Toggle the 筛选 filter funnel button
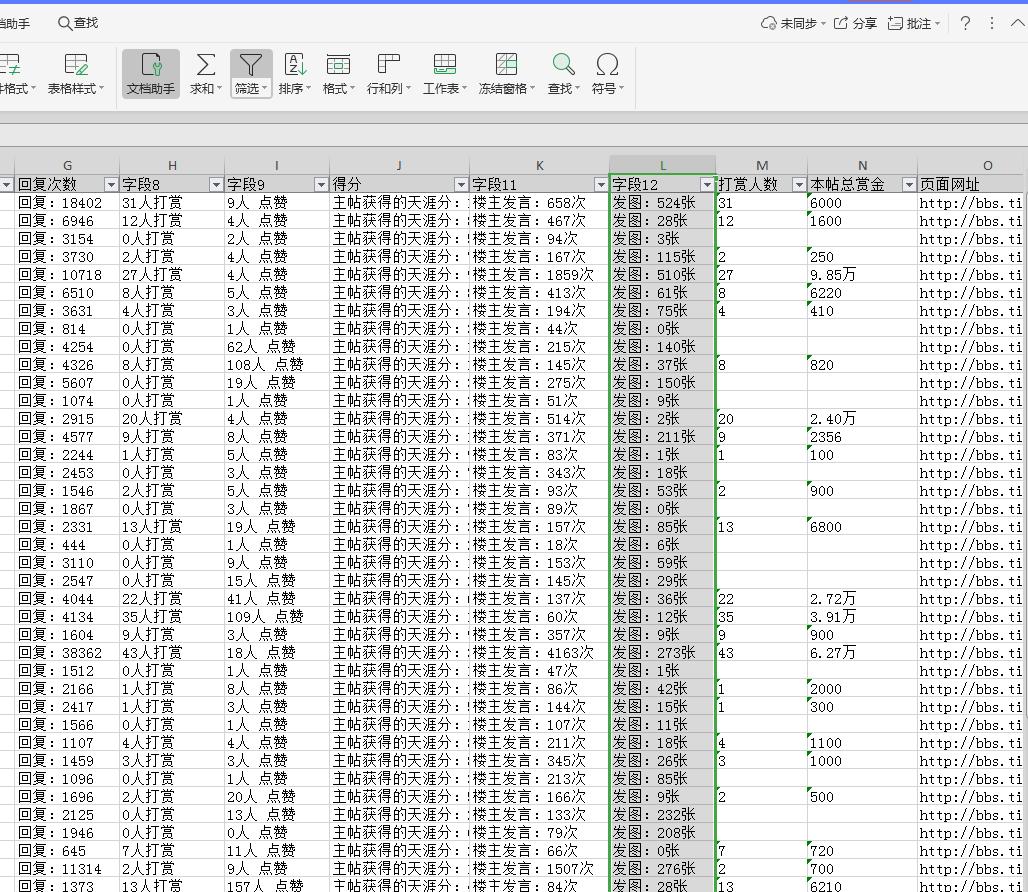The width and height of the screenshot is (1028, 892). tap(250, 66)
